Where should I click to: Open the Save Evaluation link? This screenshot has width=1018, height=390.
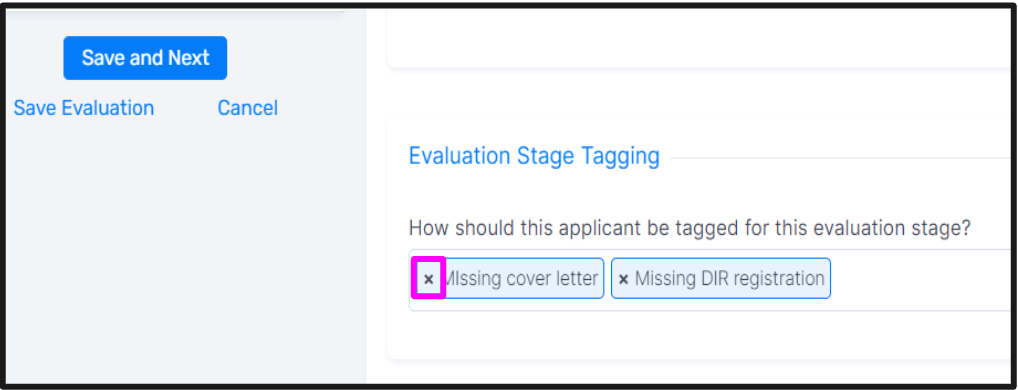point(84,108)
